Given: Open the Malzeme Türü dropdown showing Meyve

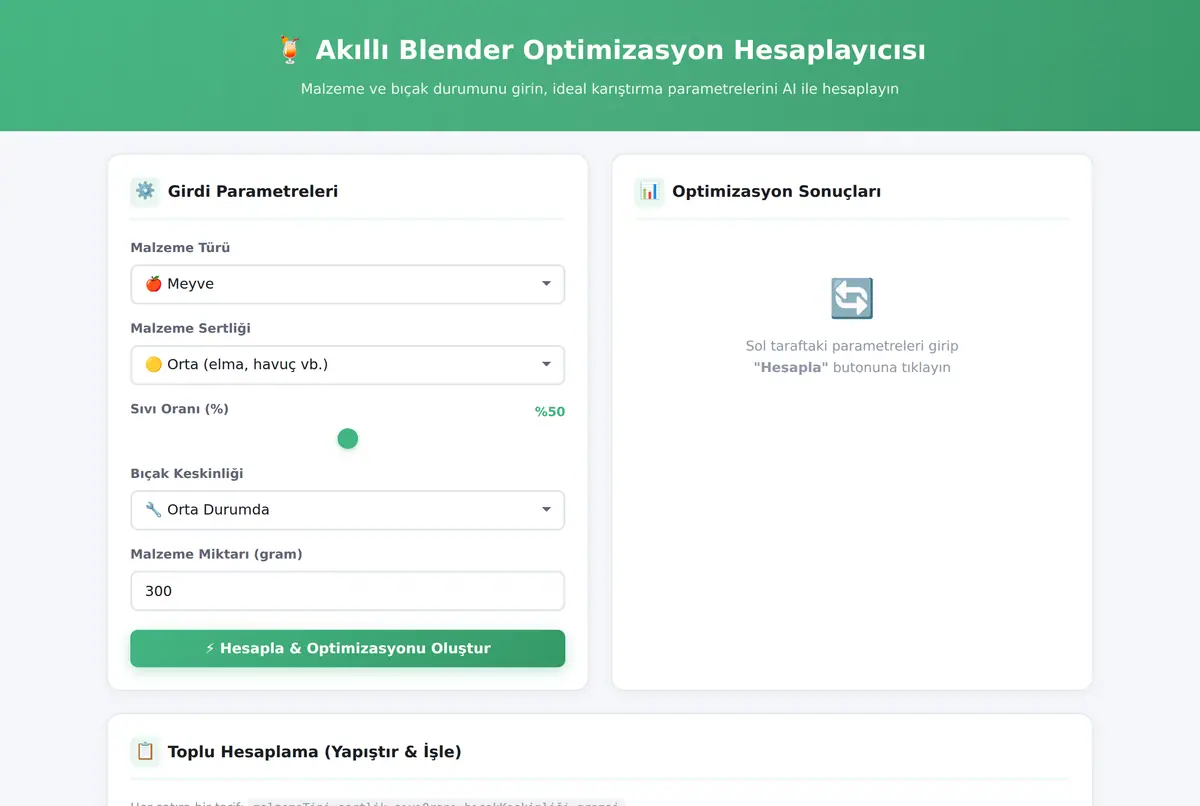Looking at the screenshot, I should 348,284.
